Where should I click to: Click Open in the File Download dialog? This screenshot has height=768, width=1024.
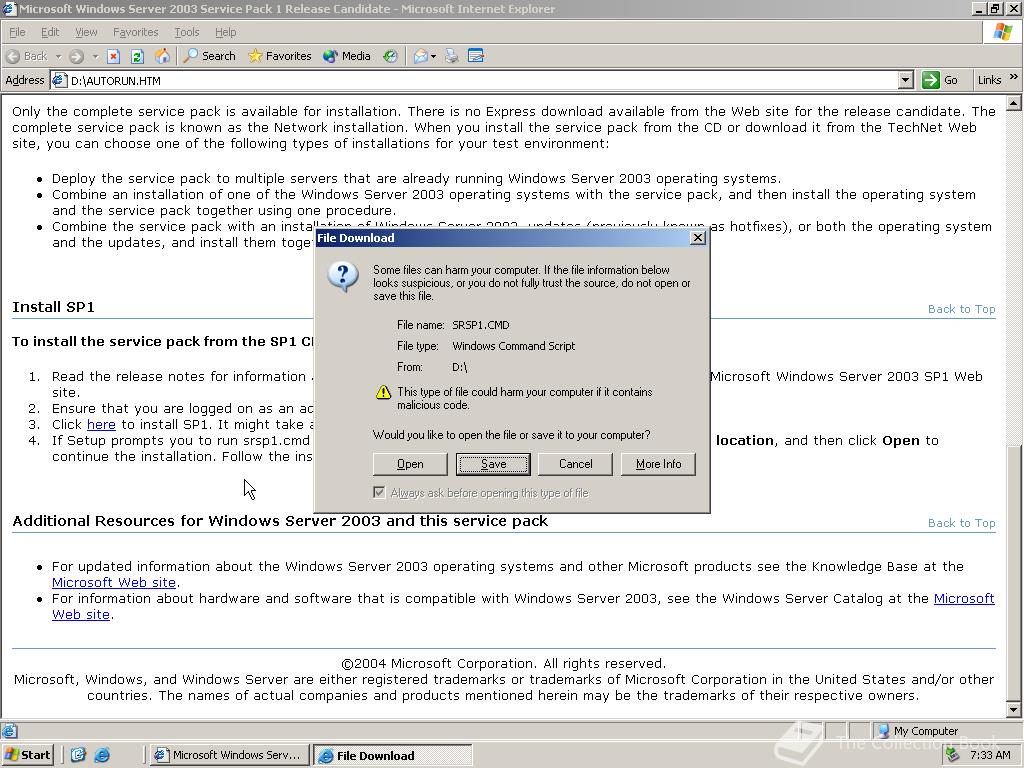click(x=410, y=464)
